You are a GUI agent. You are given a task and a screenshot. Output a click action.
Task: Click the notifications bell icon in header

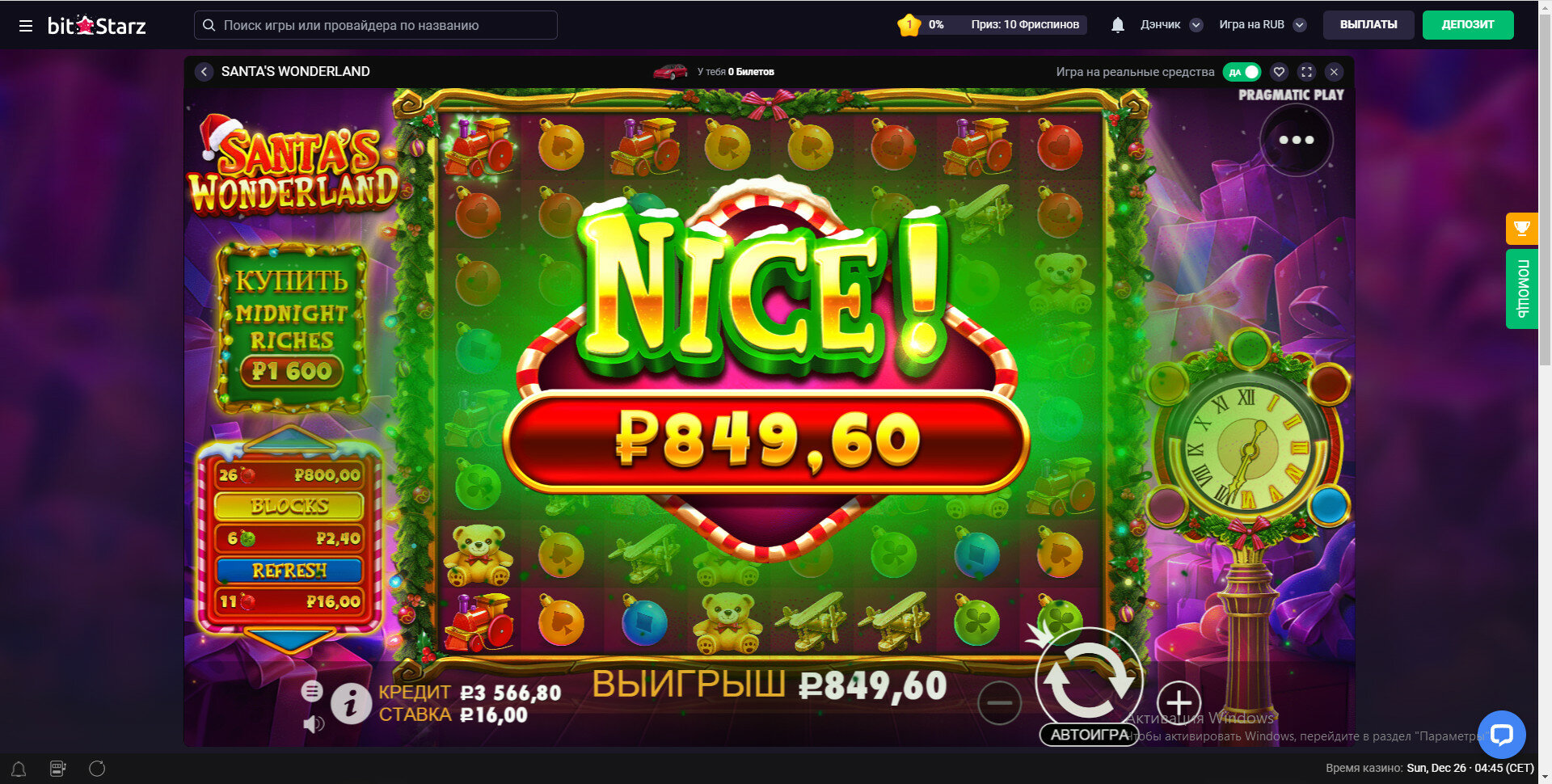(1117, 25)
